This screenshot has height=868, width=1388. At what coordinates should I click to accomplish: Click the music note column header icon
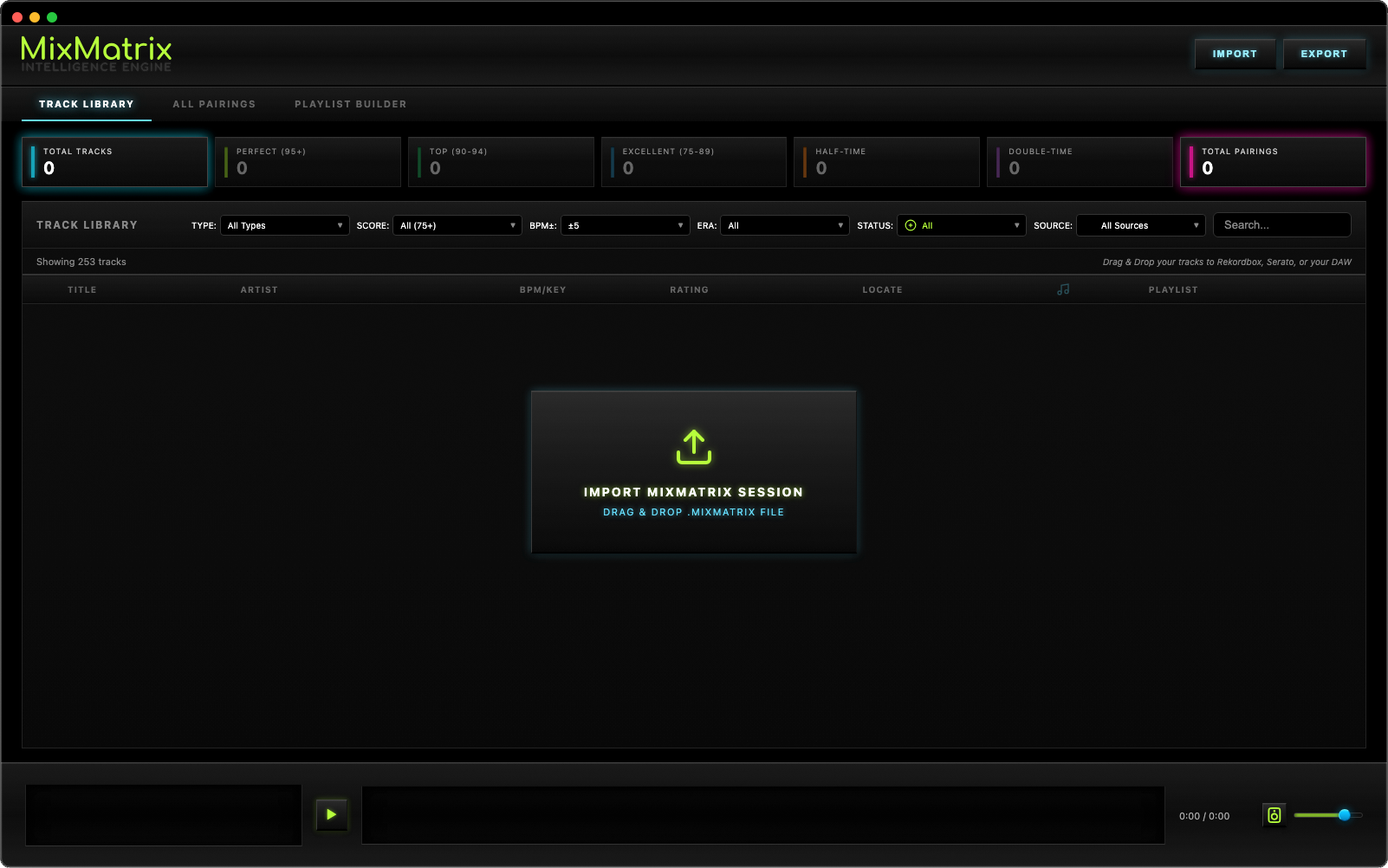pyautogui.click(x=1064, y=289)
